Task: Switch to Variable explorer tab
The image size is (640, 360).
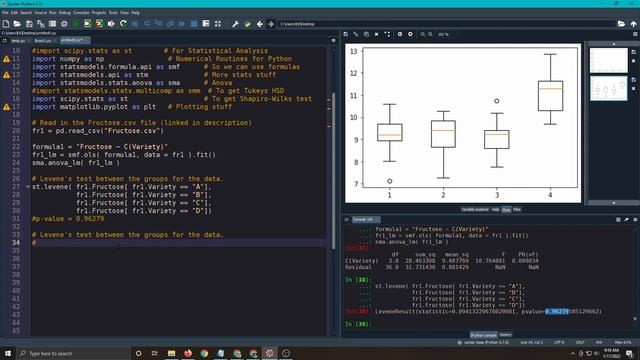Action: (x=475, y=209)
